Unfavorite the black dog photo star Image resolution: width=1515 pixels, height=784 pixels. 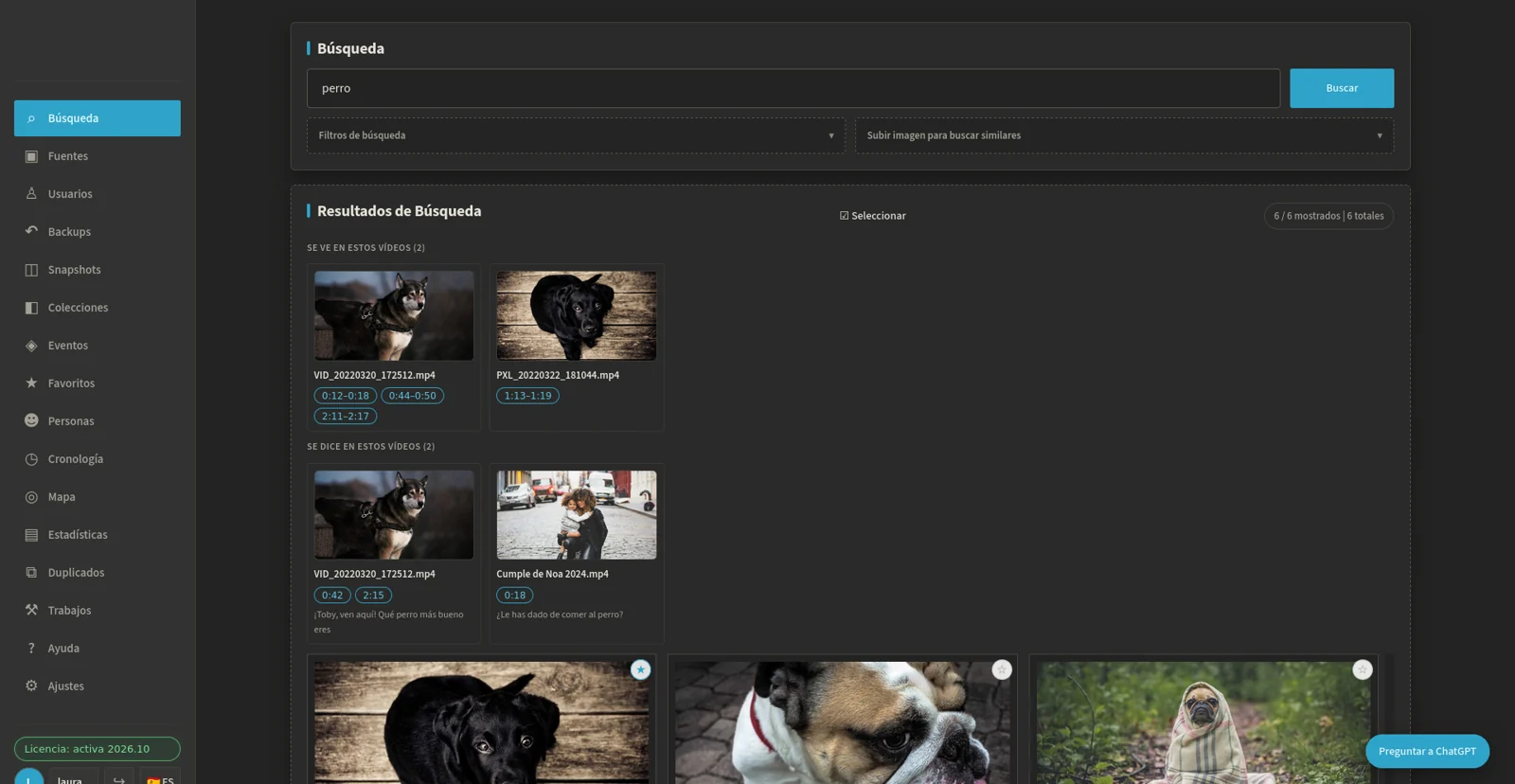[641, 669]
